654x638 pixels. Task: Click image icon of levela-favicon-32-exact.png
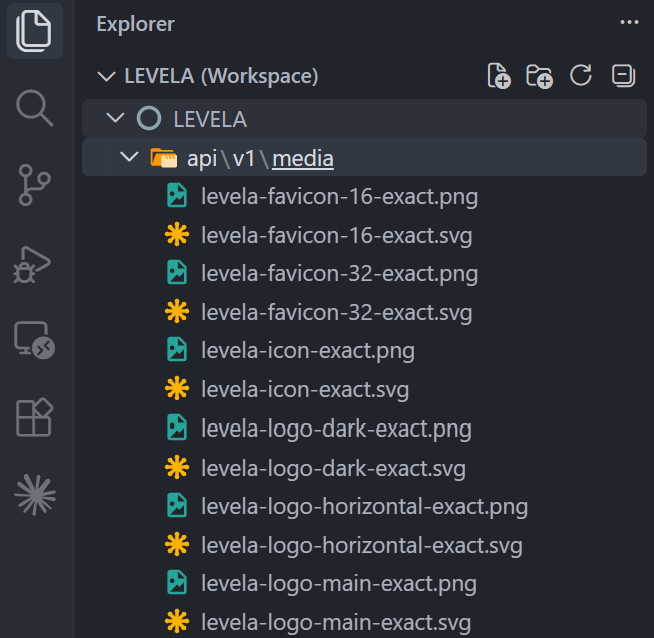pos(177,273)
